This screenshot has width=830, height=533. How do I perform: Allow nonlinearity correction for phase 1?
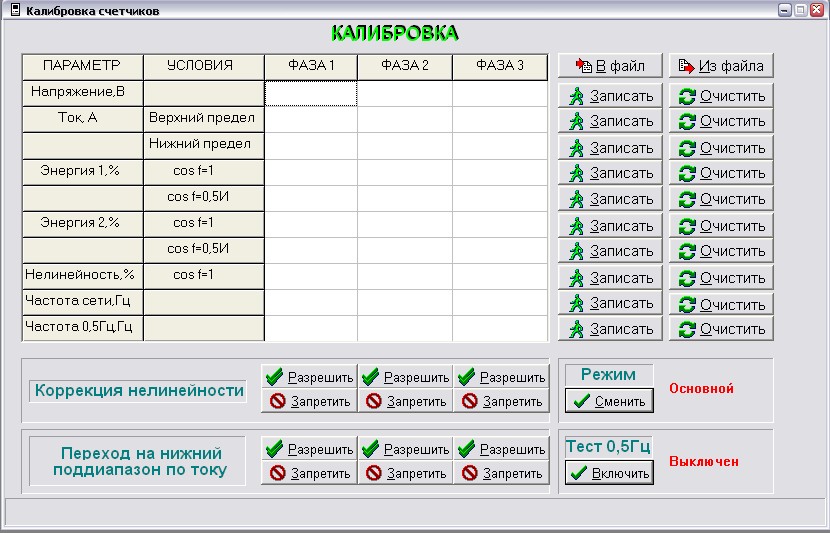tap(308, 377)
